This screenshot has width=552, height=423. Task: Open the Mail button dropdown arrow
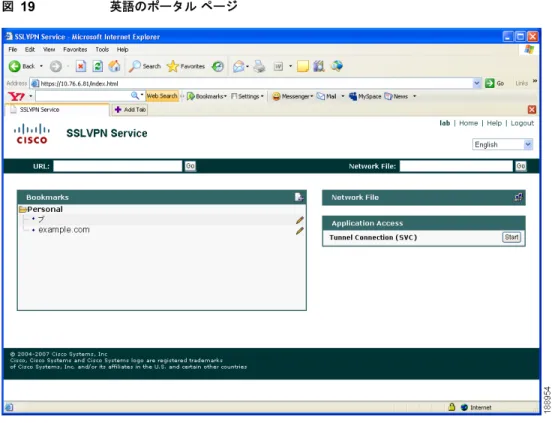pyautogui.click(x=343, y=96)
